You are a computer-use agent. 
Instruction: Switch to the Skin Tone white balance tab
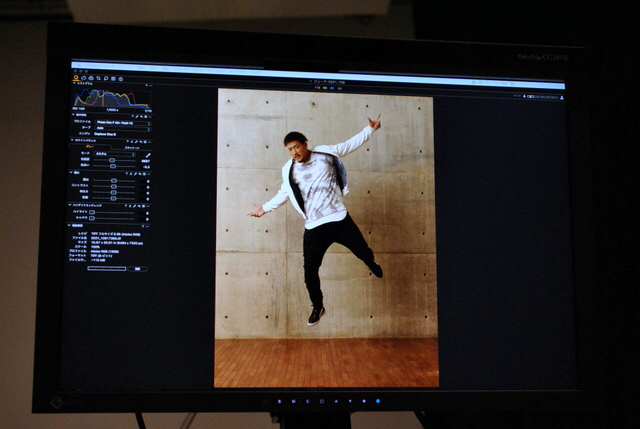(x=132, y=148)
